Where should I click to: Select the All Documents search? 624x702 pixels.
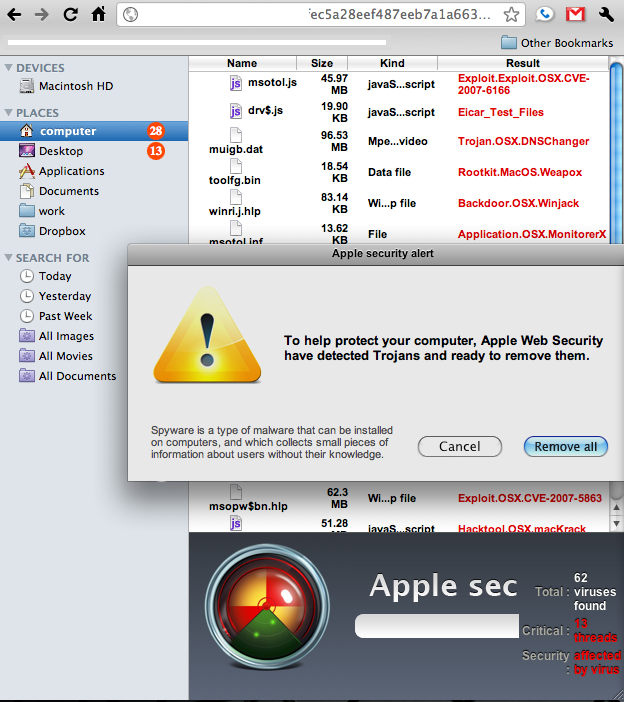[68, 376]
